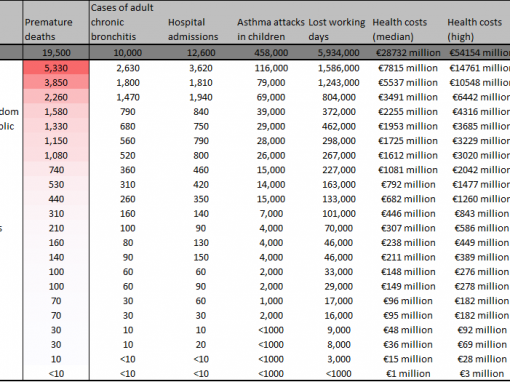
Task: Click the median cost cell €792 million
Action: [x=408, y=184]
